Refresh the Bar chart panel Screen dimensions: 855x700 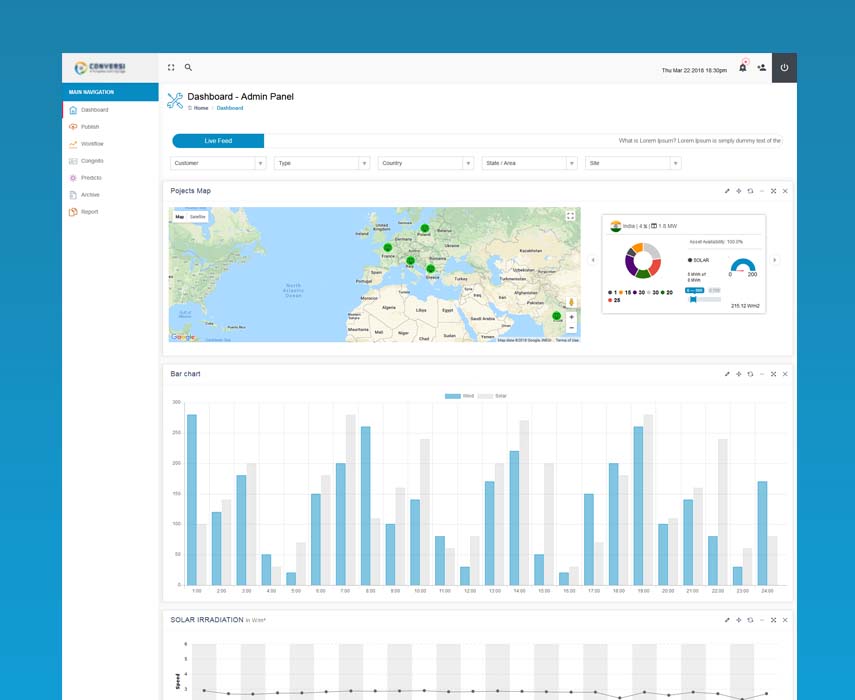click(x=750, y=374)
